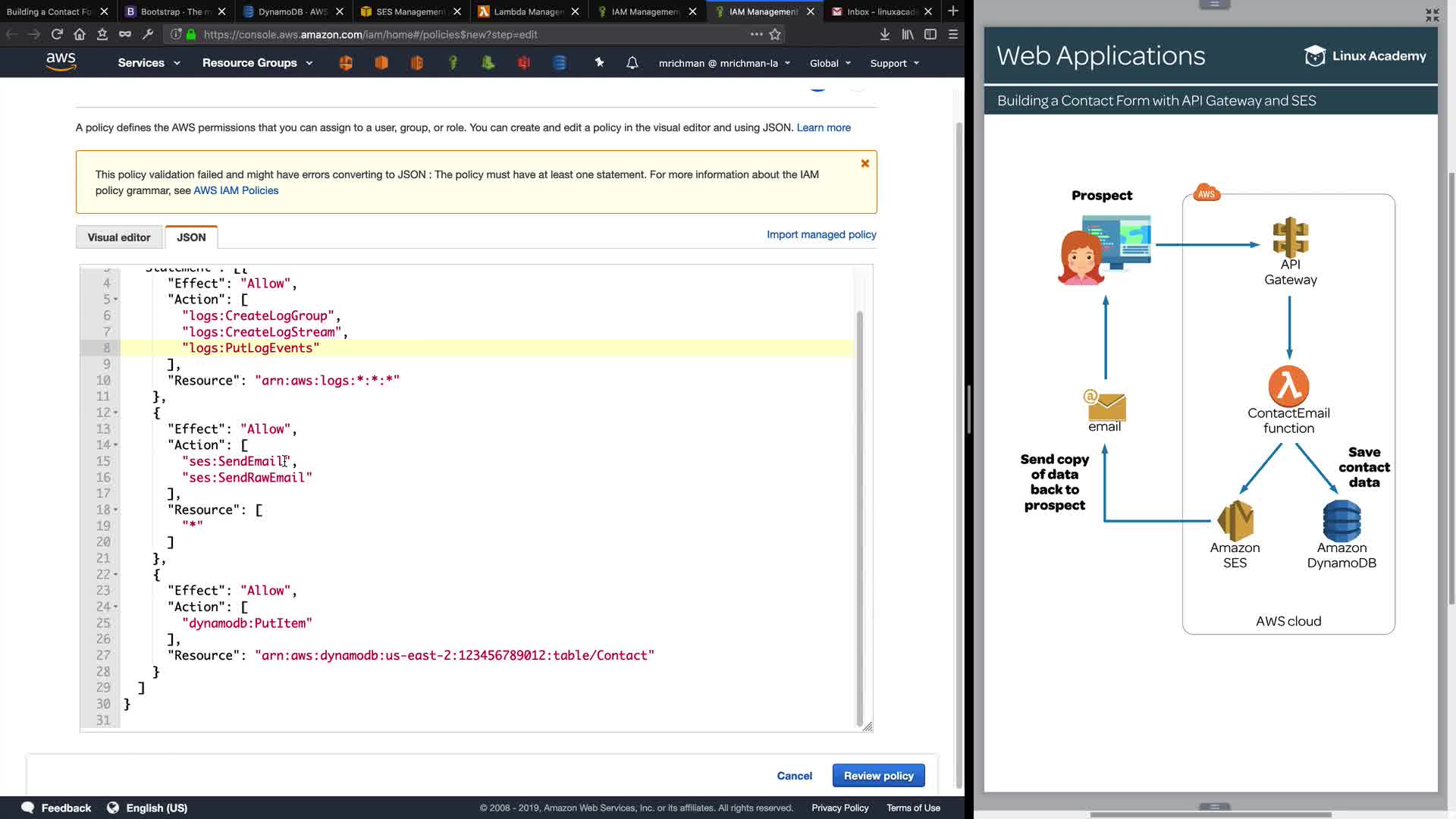Switch to the Visual editor tab

click(x=119, y=237)
